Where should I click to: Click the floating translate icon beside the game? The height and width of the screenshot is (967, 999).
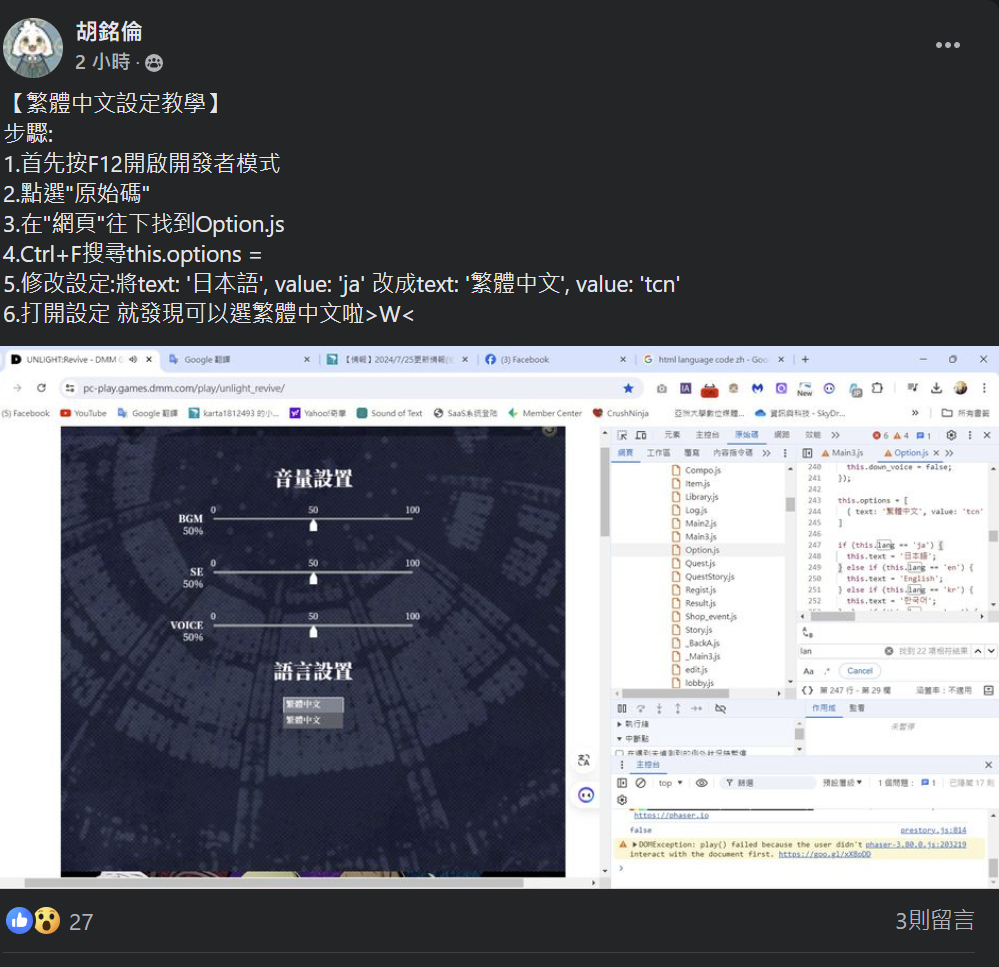(584, 760)
